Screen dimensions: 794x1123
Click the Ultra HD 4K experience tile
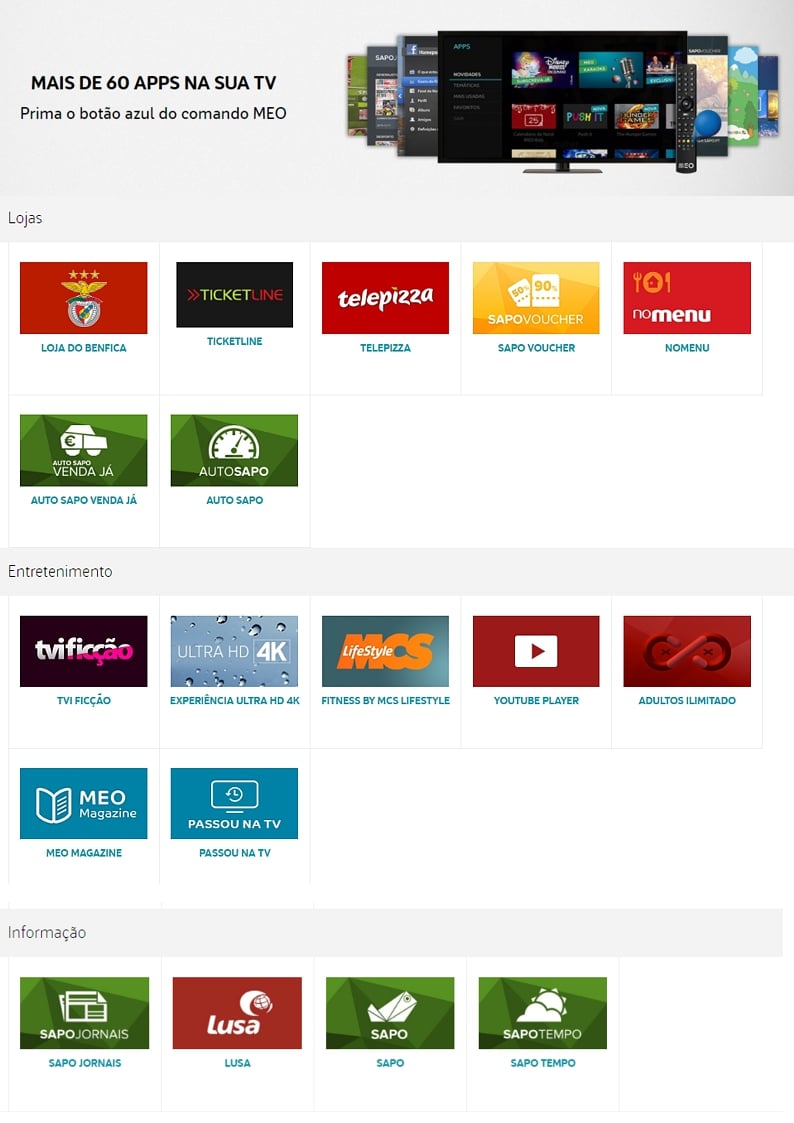click(234, 651)
